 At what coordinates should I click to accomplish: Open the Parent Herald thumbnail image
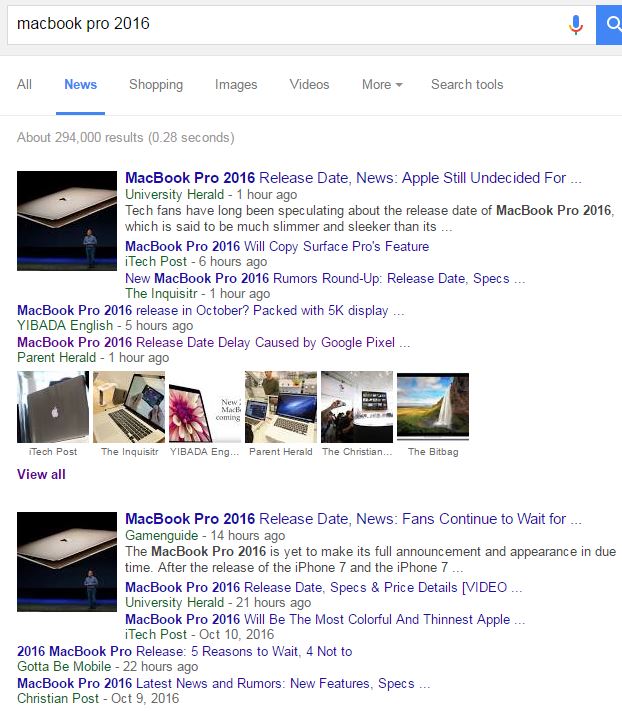[x=281, y=407]
